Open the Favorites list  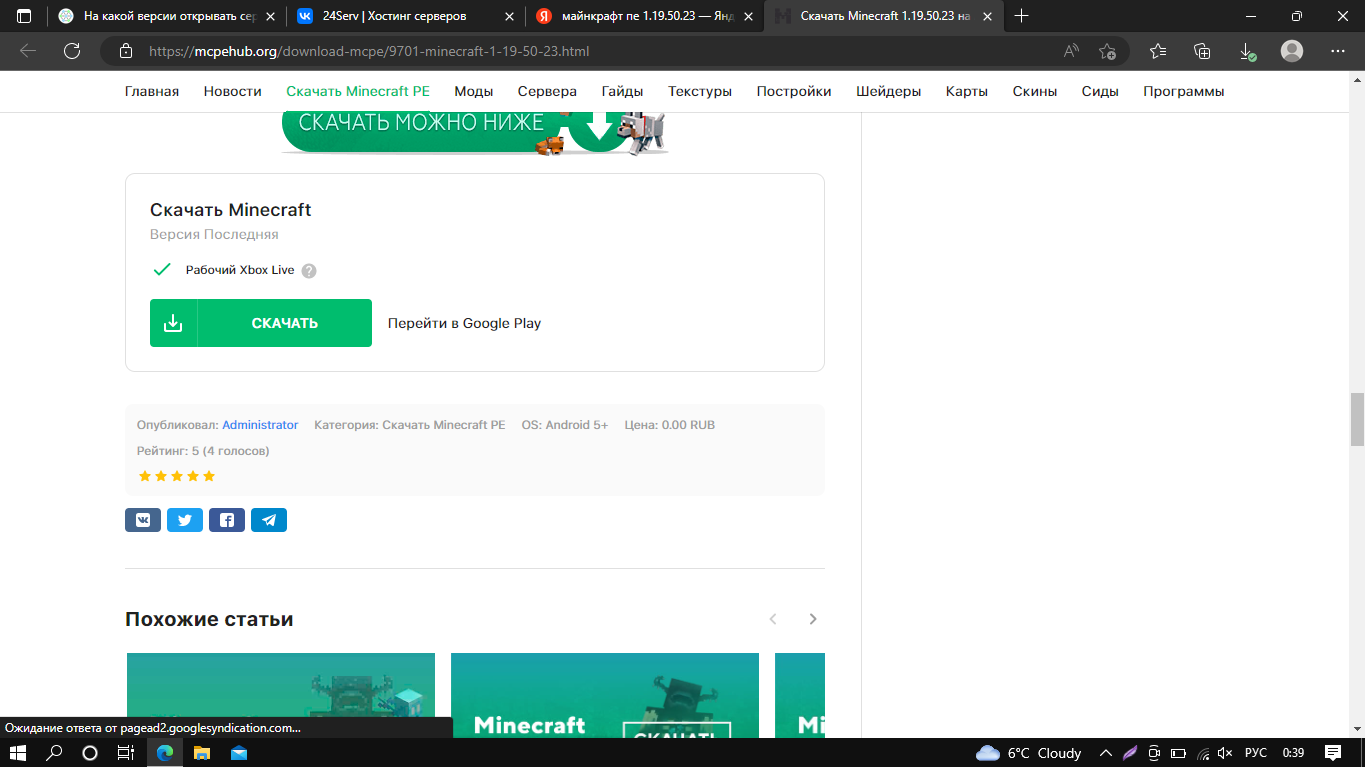click(1158, 51)
